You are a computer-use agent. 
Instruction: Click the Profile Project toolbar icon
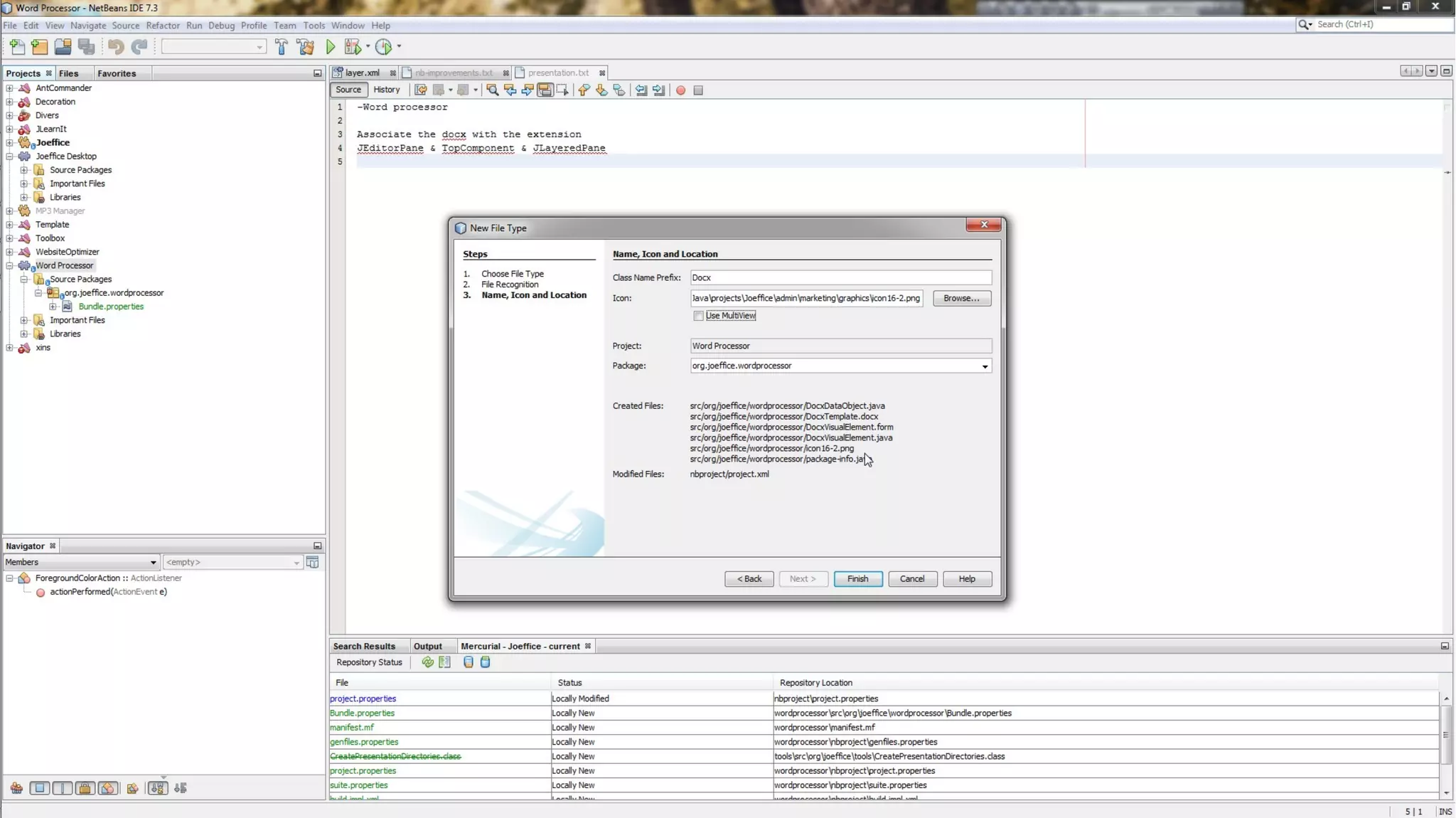coord(383,47)
